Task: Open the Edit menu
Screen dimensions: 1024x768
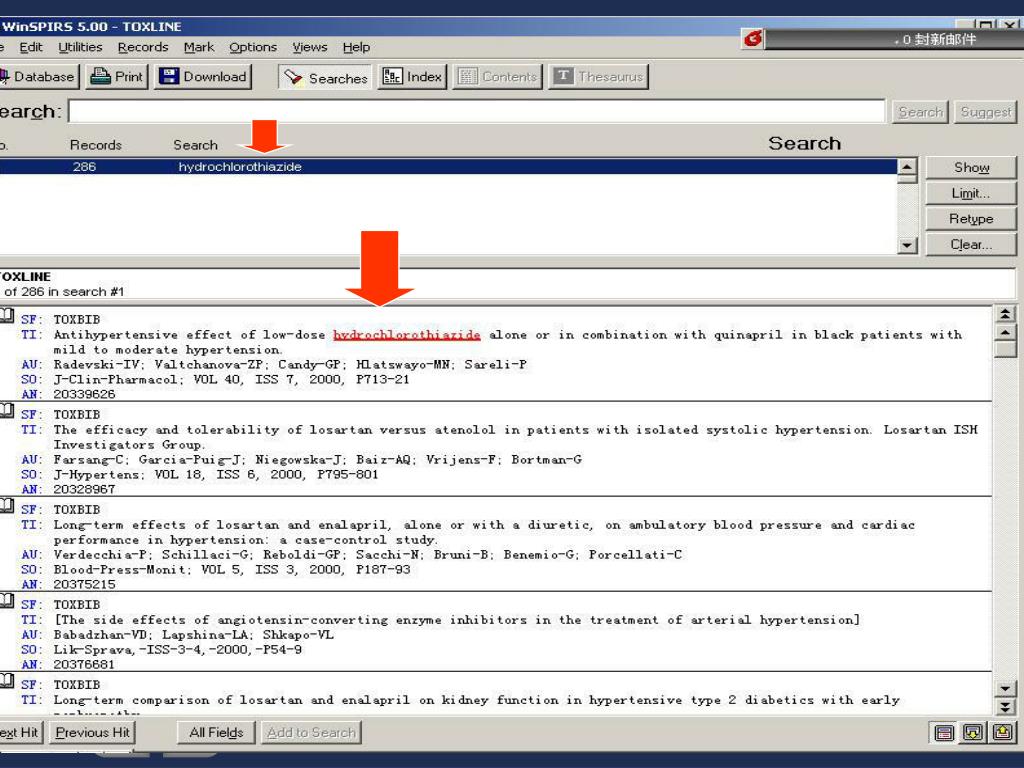Action: [31, 47]
